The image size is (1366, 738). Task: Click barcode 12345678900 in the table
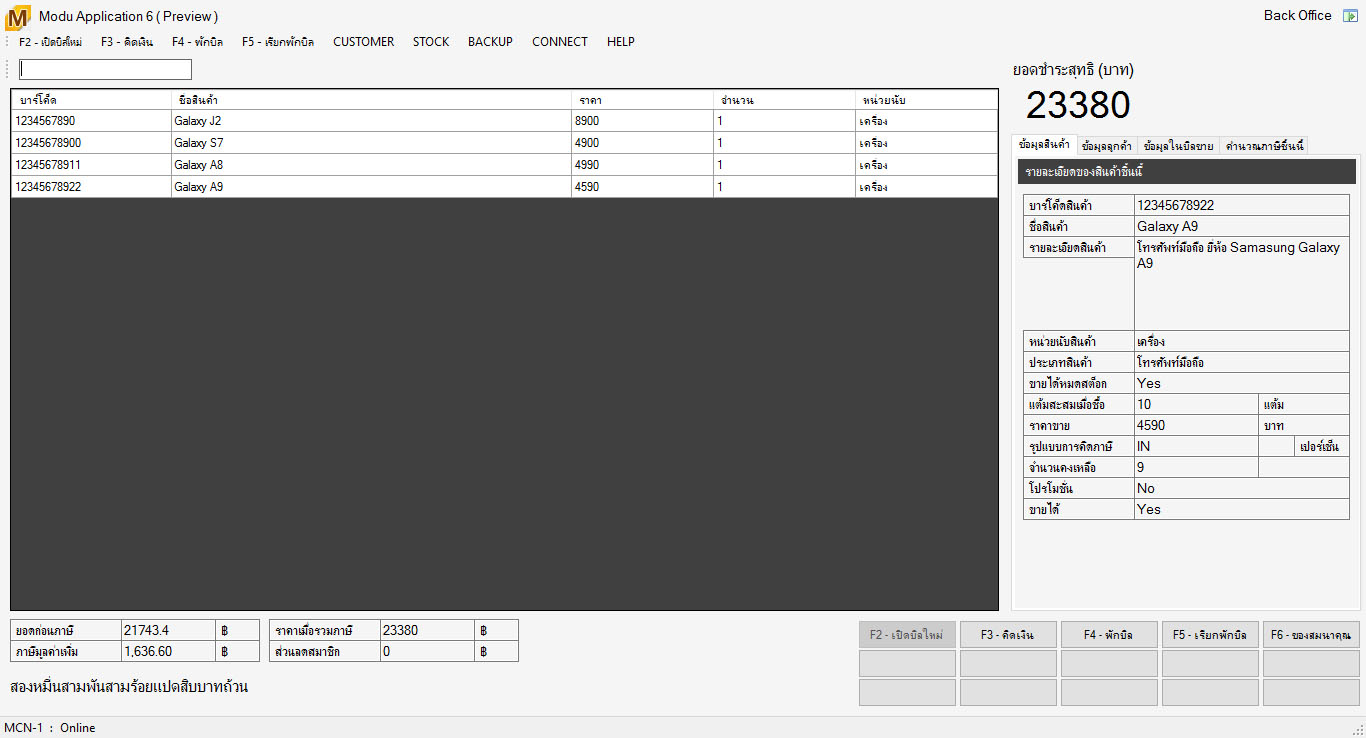91,143
